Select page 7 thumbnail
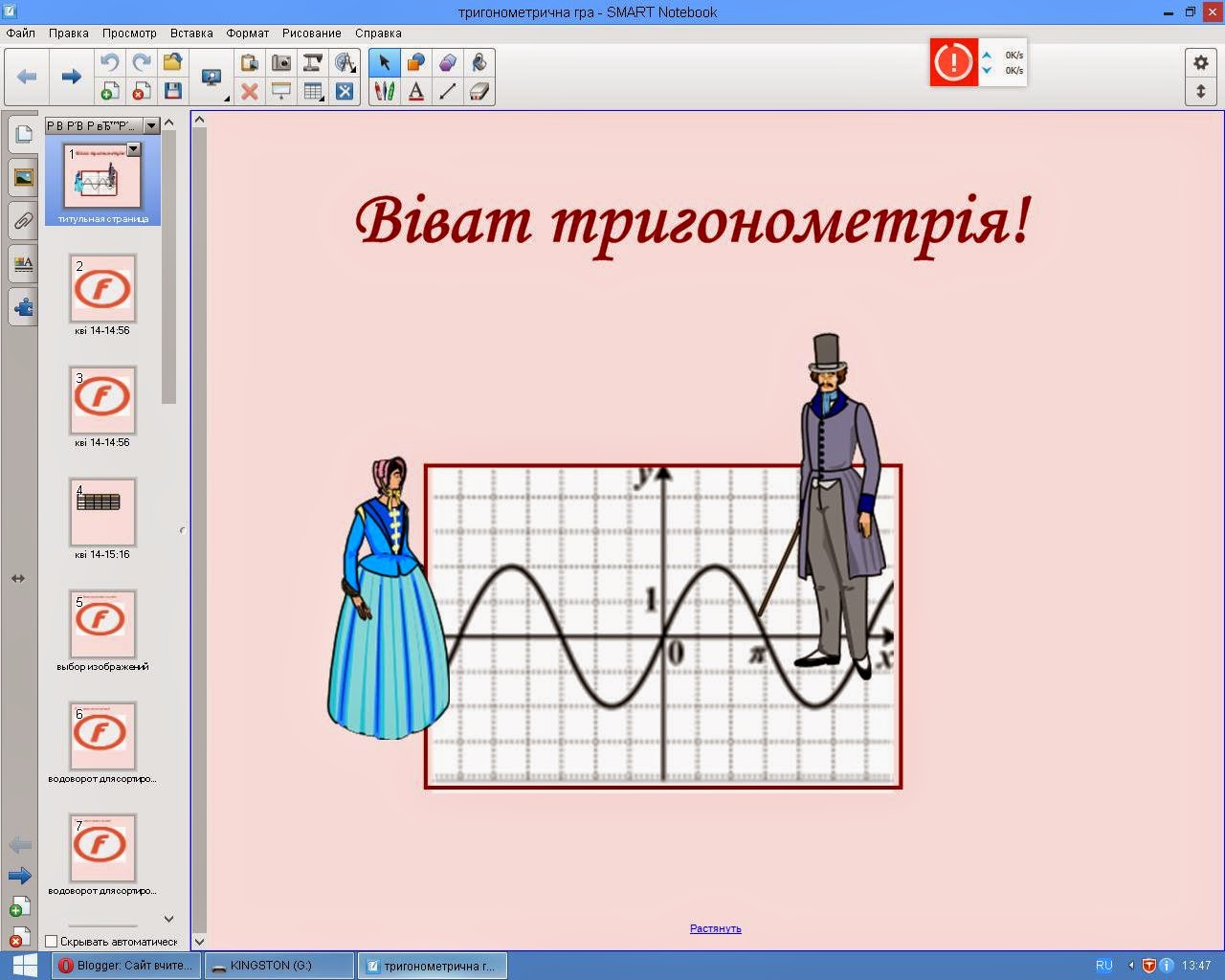The height and width of the screenshot is (980, 1225). (102, 848)
